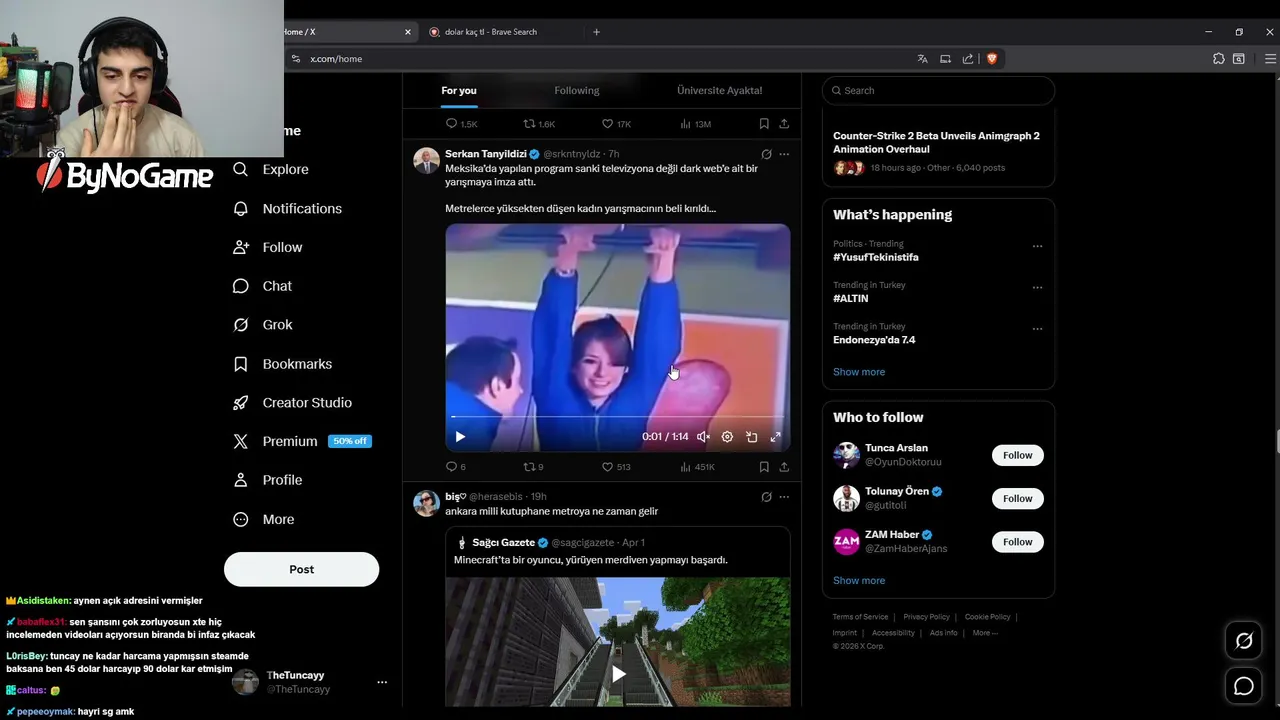Image resolution: width=1280 pixels, height=720 pixels.
Task: Open Bookmarks in the sidebar
Action: point(282,364)
